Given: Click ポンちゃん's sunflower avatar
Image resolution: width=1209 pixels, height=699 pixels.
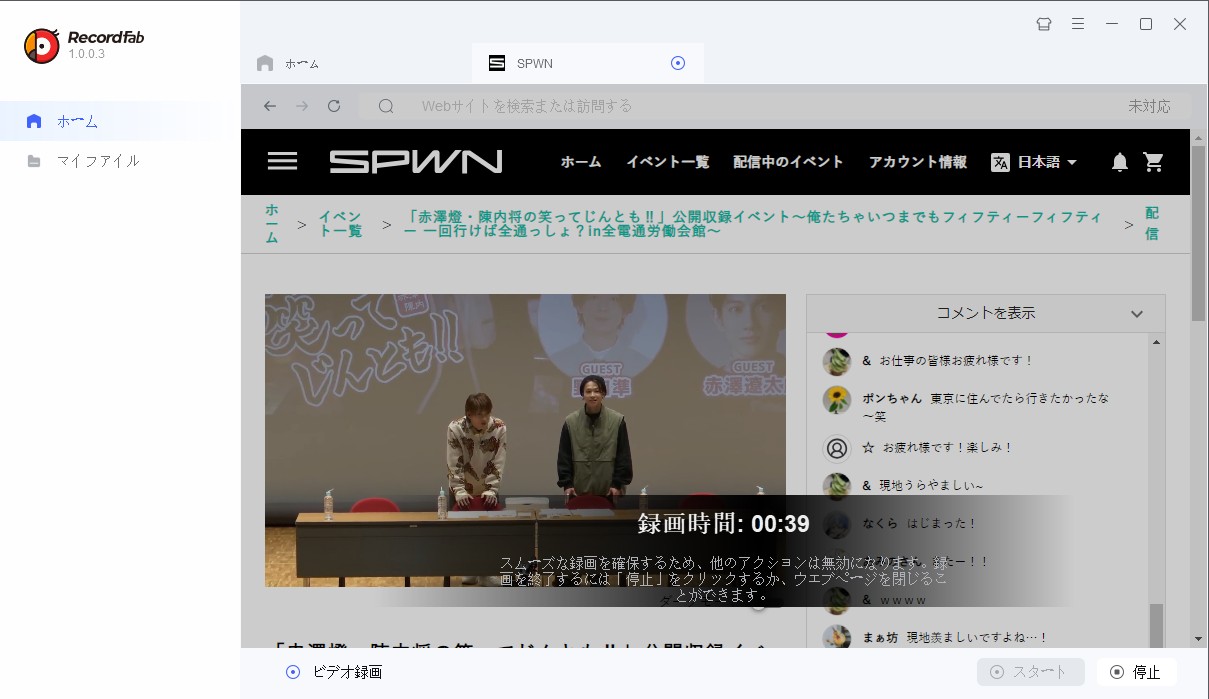Looking at the screenshot, I should tap(836, 400).
